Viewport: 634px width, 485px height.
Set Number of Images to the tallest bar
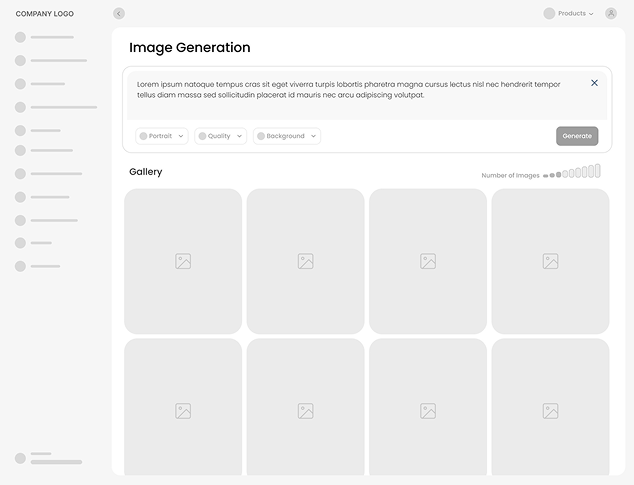click(597, 171)
